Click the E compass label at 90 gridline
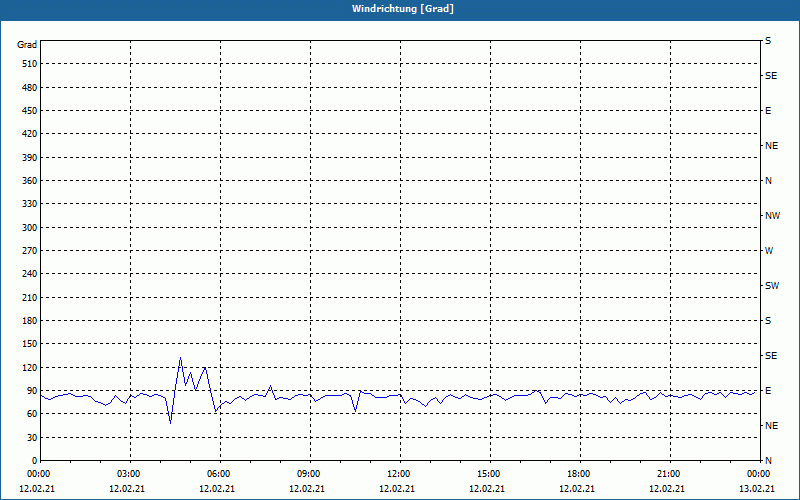The image size is (800, 500). click(768, 391)
